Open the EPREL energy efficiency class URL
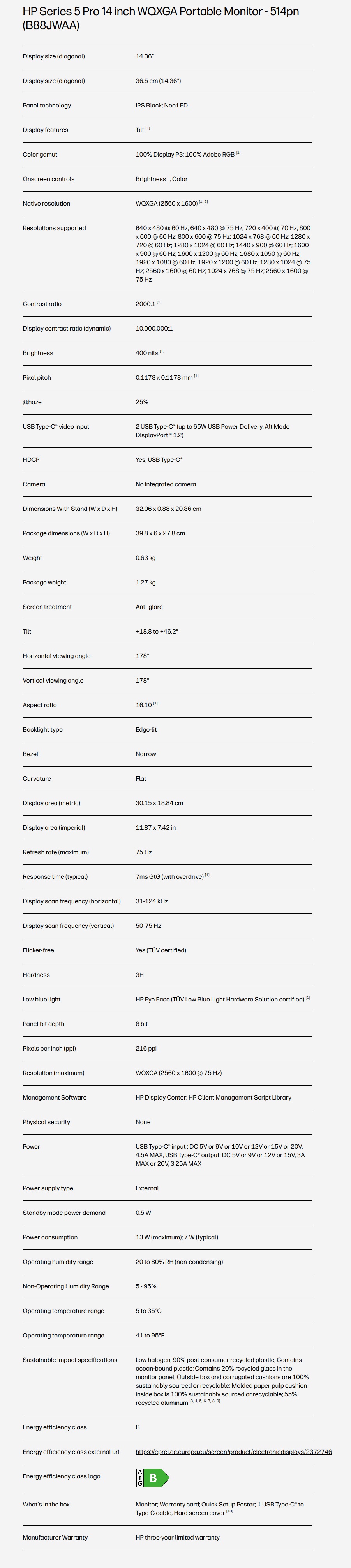The image size is (351, 1568). (x=233, y=1452)
